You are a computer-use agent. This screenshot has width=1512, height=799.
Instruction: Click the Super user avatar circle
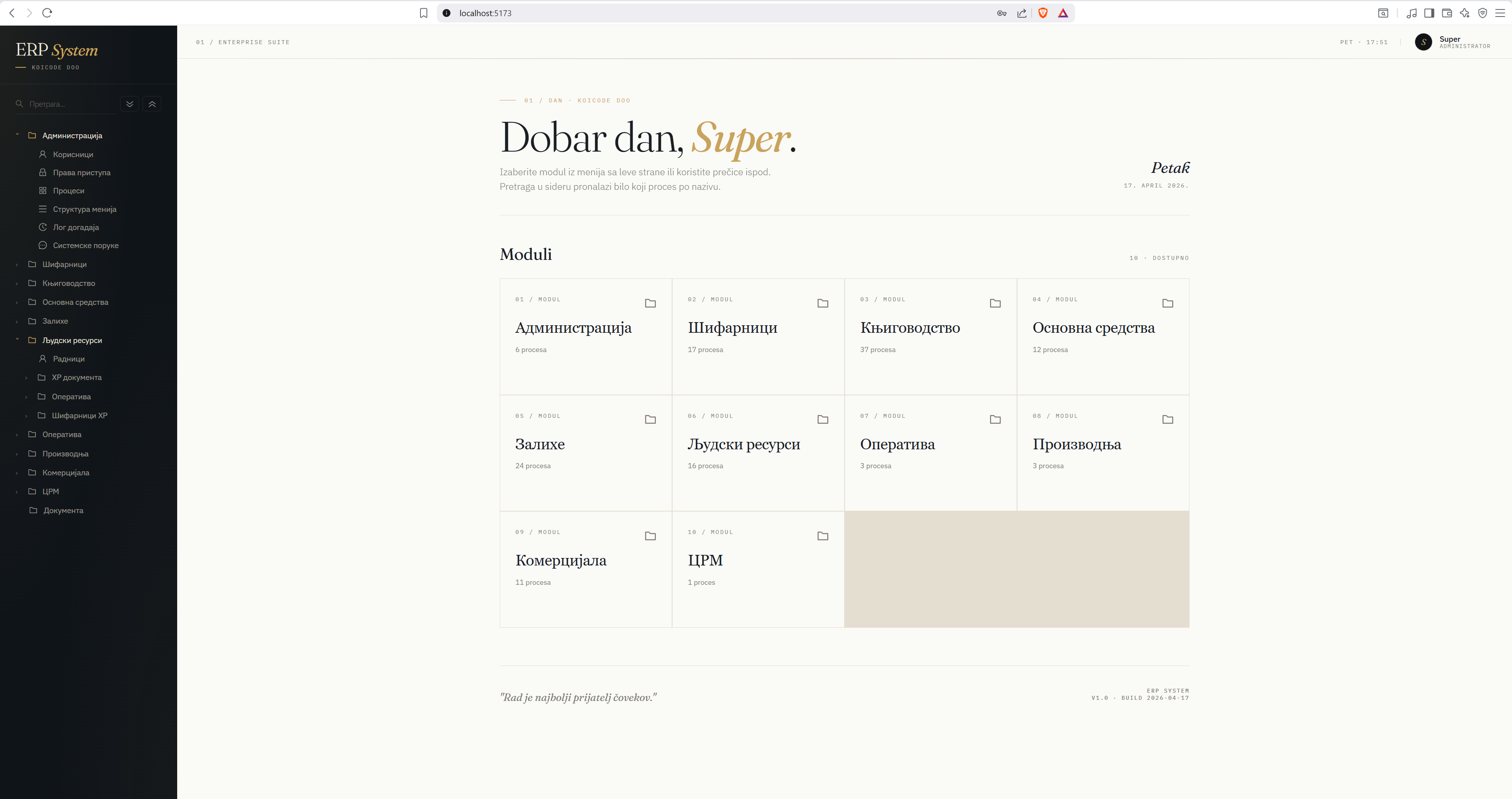tap(1423, 42)
